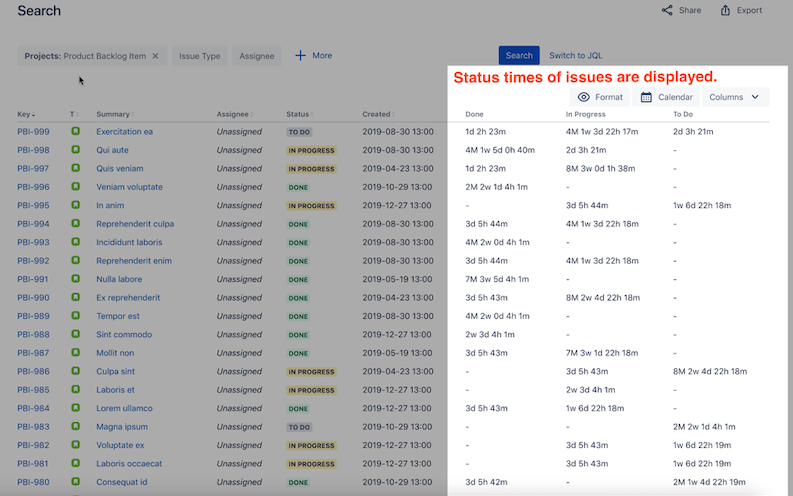Open the Lorem ullamco summary link
This screenshot has width=793, height=496.
124,408
